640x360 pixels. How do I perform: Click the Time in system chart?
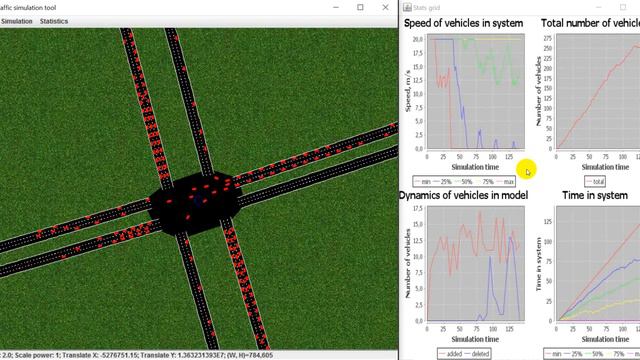point(598,264)
